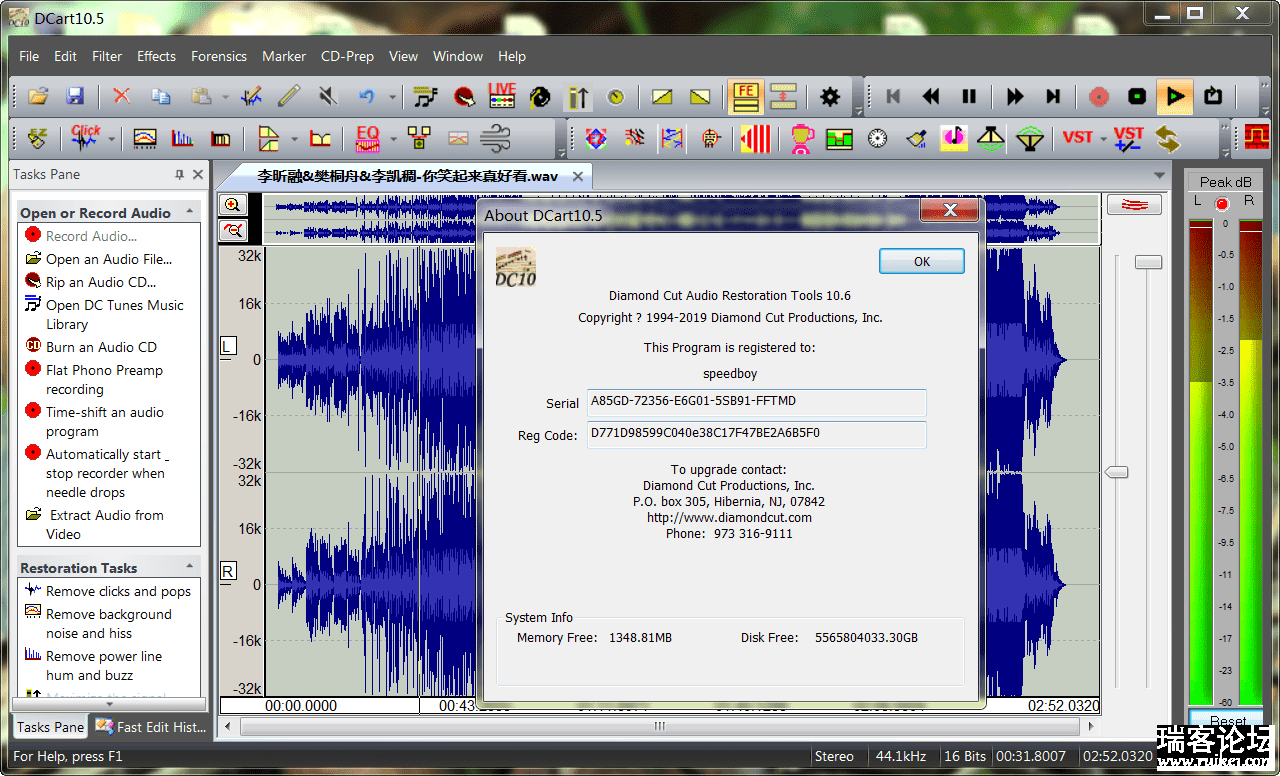Open the VST dropdown arrow

[x=1103, y=139]
